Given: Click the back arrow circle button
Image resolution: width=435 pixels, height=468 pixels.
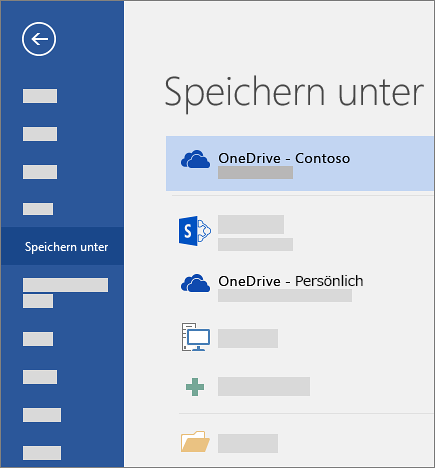Looking at the screenshot, I should click(x=39, y=39).
